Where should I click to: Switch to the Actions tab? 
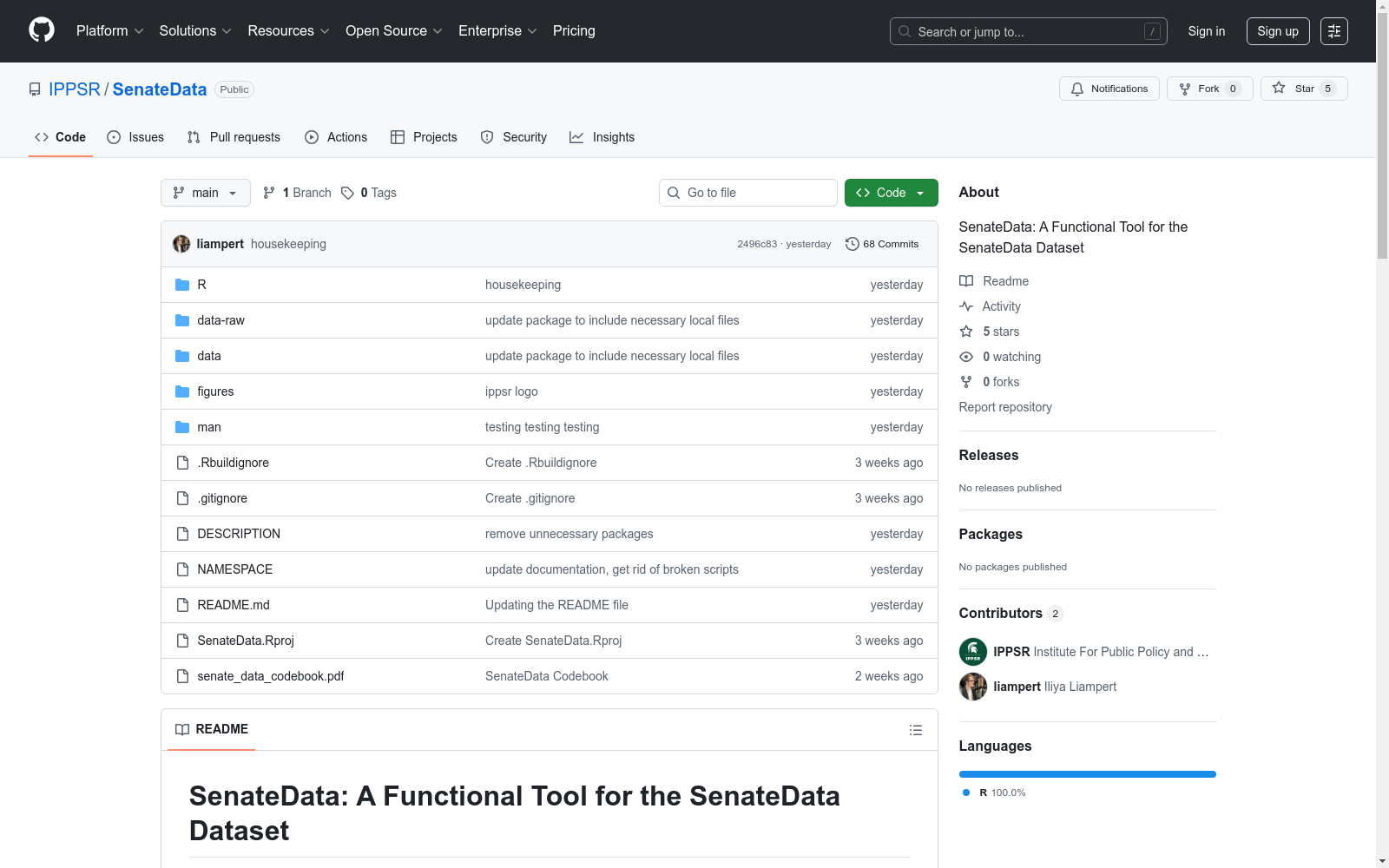(x=336, y=137)
